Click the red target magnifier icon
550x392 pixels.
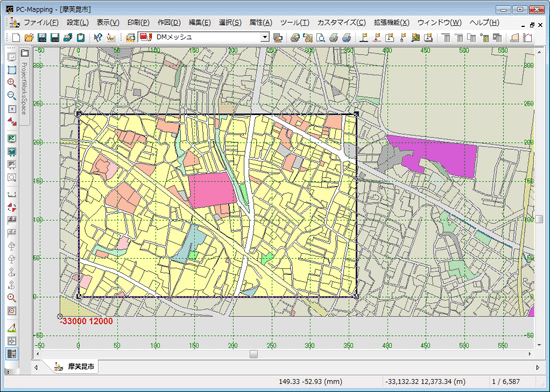click(x=12, y=298)
